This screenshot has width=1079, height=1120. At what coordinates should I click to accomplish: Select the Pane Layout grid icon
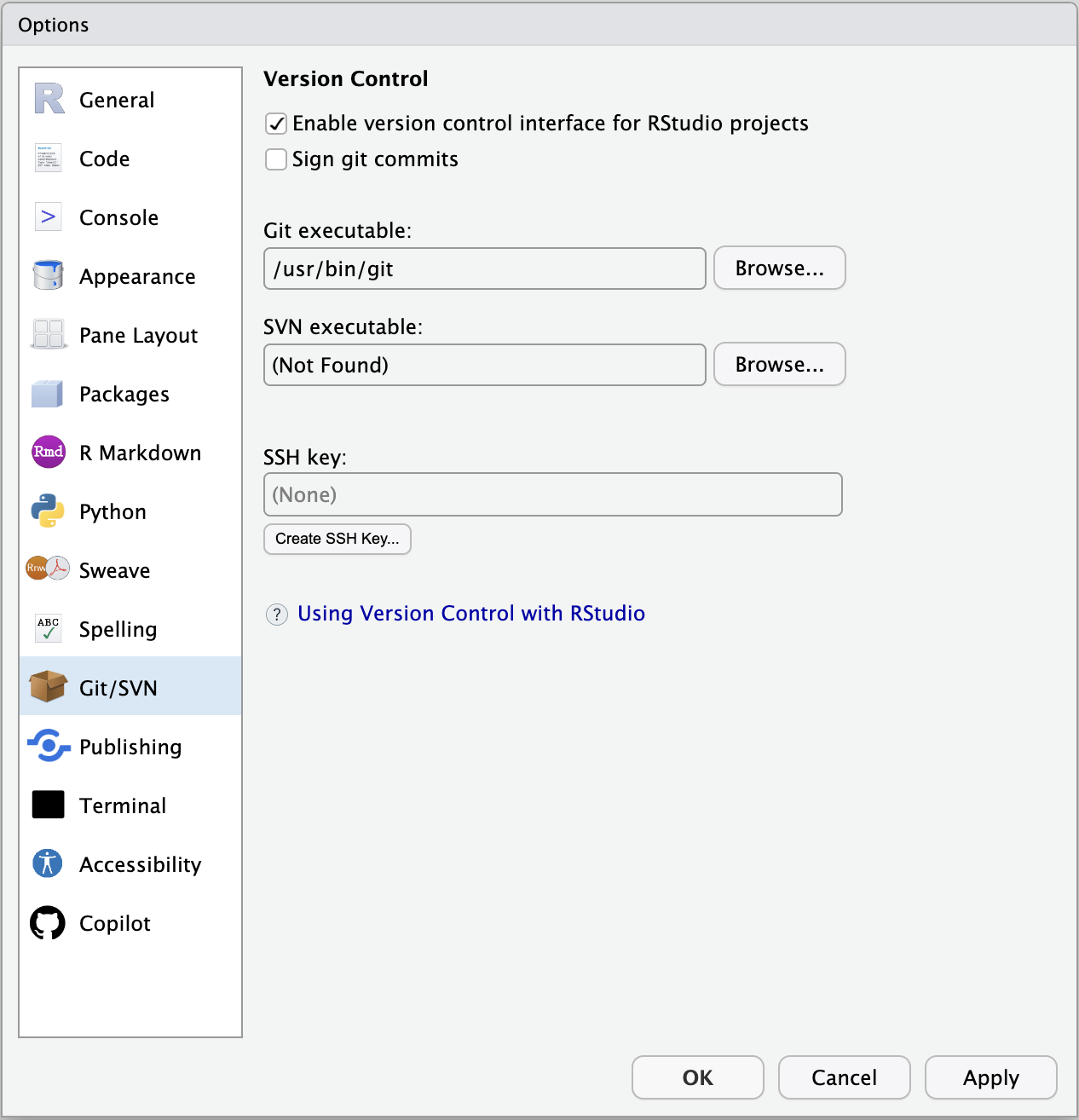[x=49, y=335]
